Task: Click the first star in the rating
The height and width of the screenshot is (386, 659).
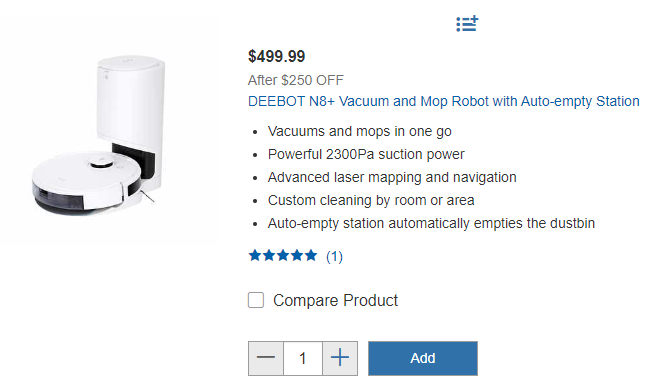Action: (x=255, y=255)
